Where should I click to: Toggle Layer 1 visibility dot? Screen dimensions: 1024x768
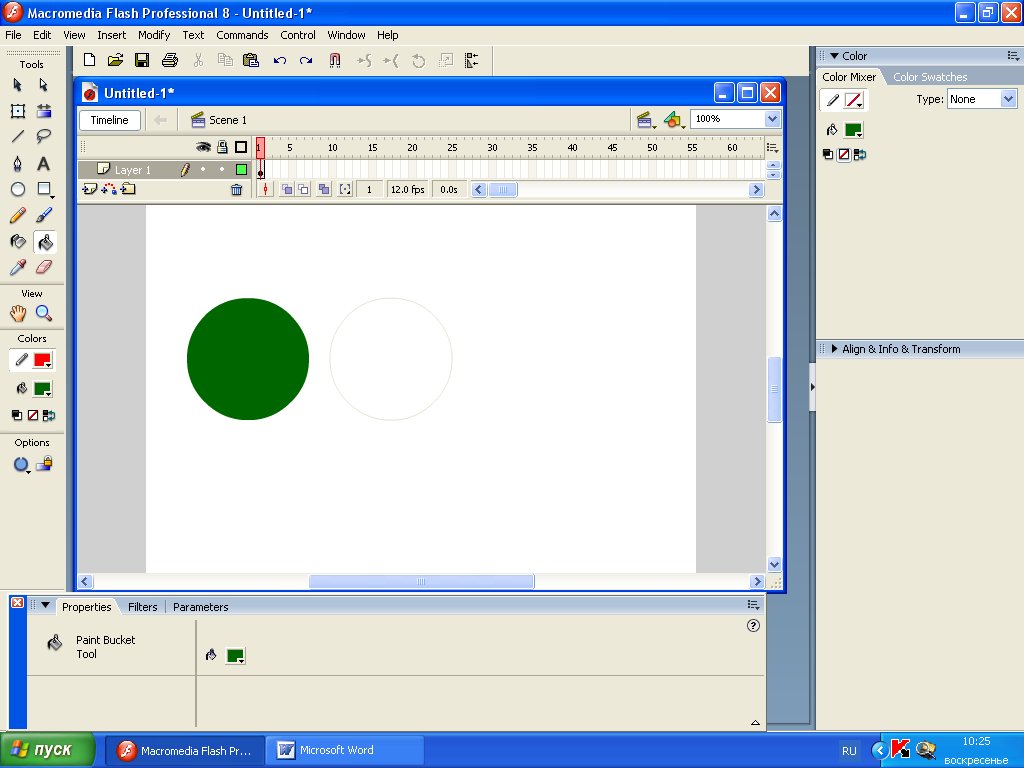pos(203,170)
